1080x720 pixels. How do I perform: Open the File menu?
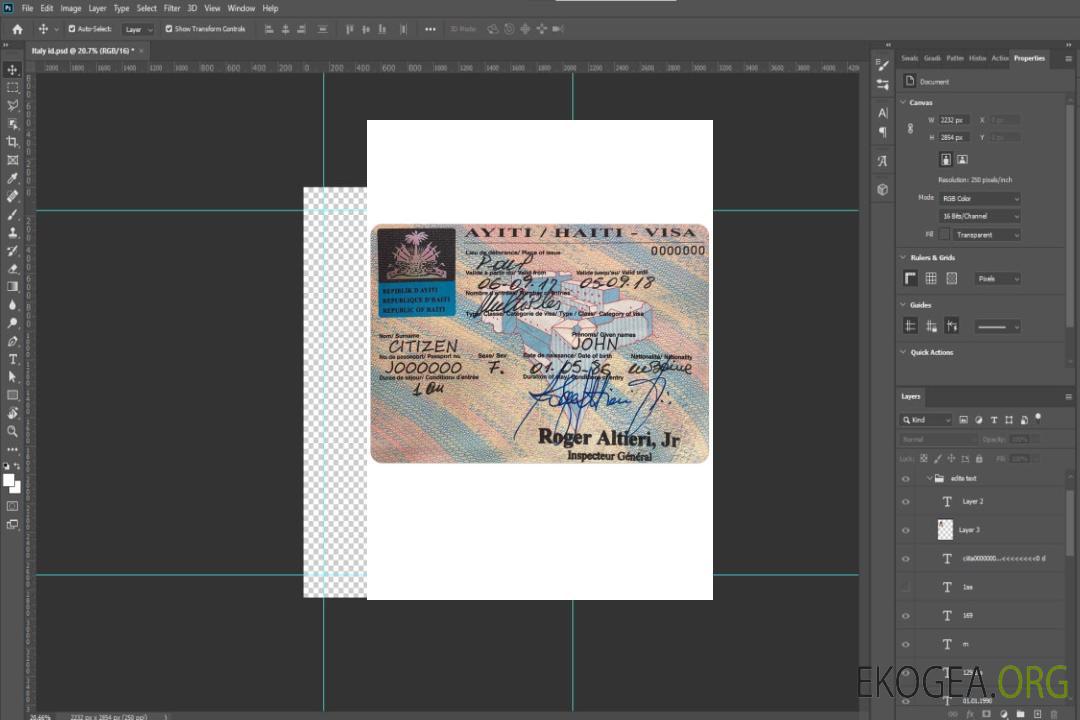click(28, 8)
